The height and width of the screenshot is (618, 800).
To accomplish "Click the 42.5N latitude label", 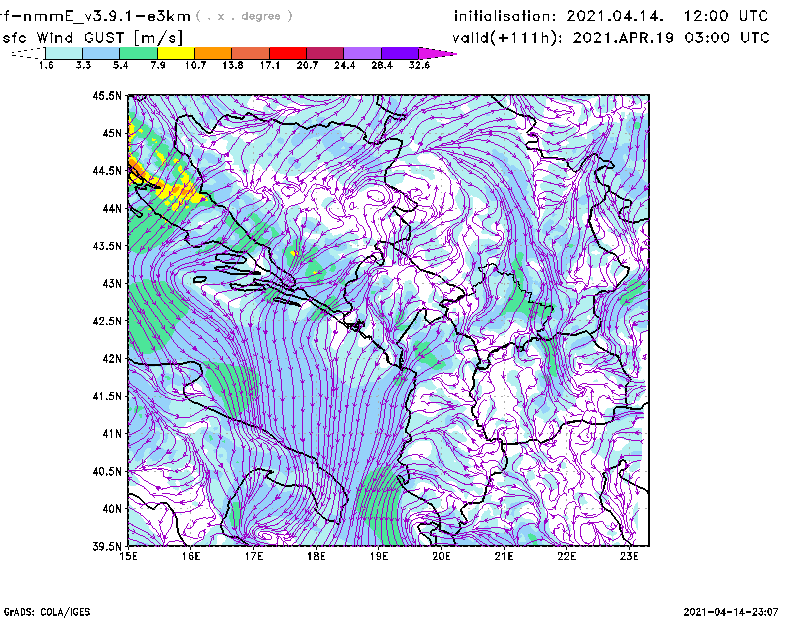I will 107,321.
